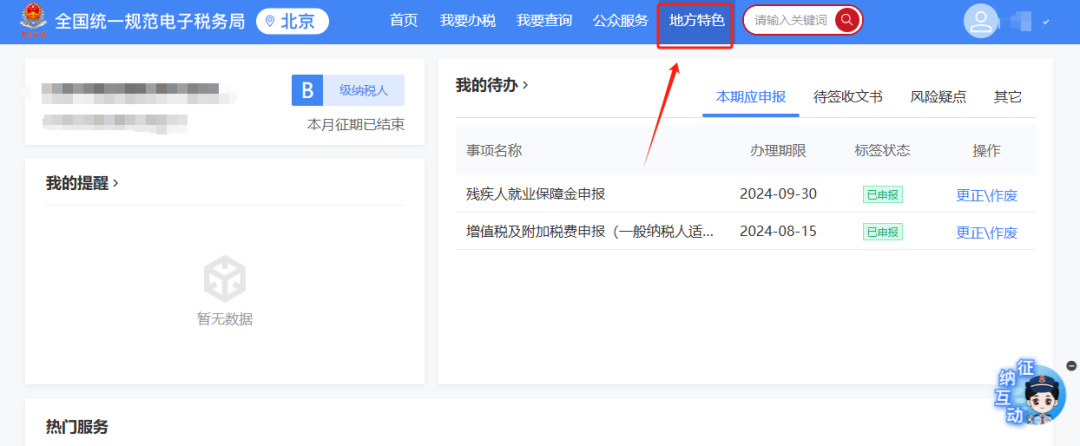1080x446 pixels.
Task: Click the 热门服务 section heading
Action: (77, 427)
